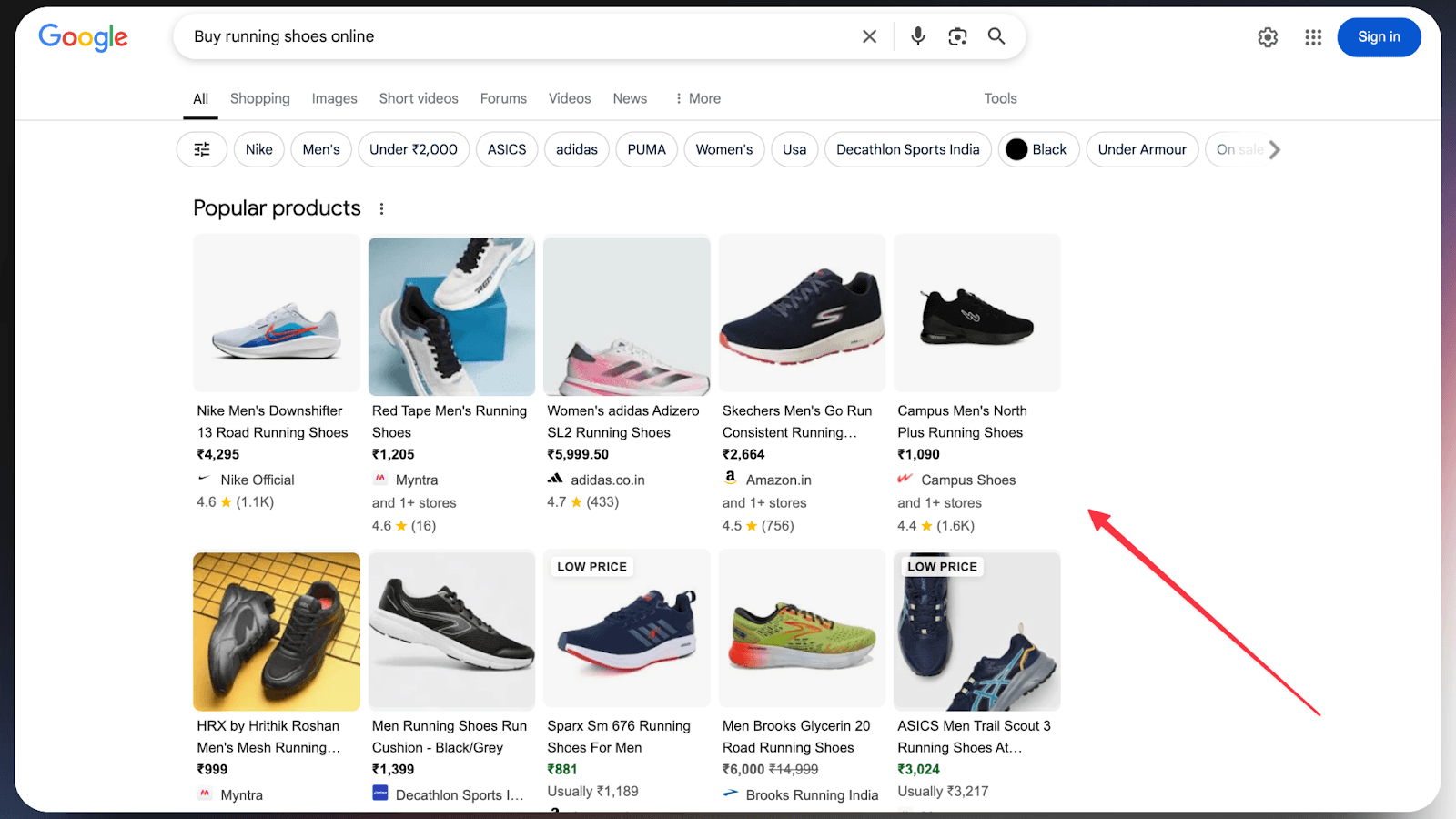
Task: Toggle the Under Armour brand filter
Action: click(1142, 149)
